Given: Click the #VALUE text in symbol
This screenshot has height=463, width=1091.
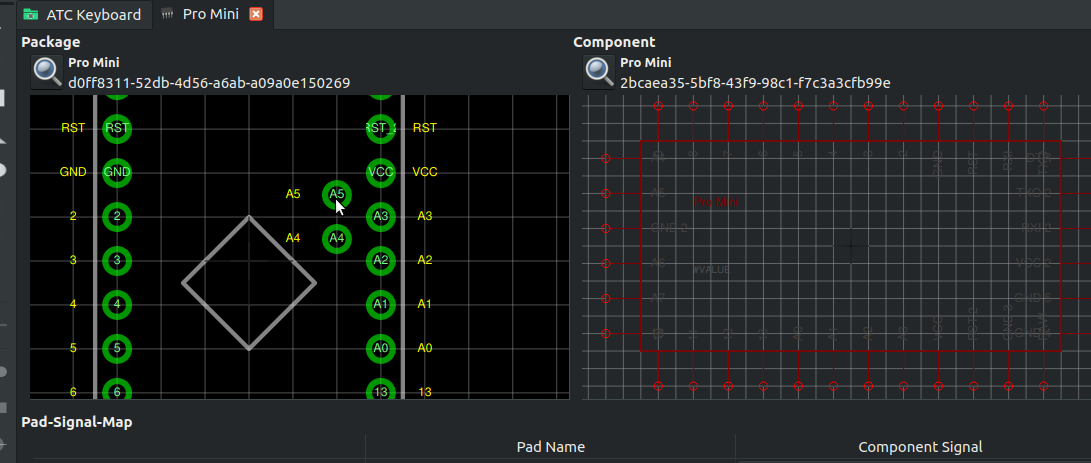Looking at the screenshot, I should coord(712,269).
